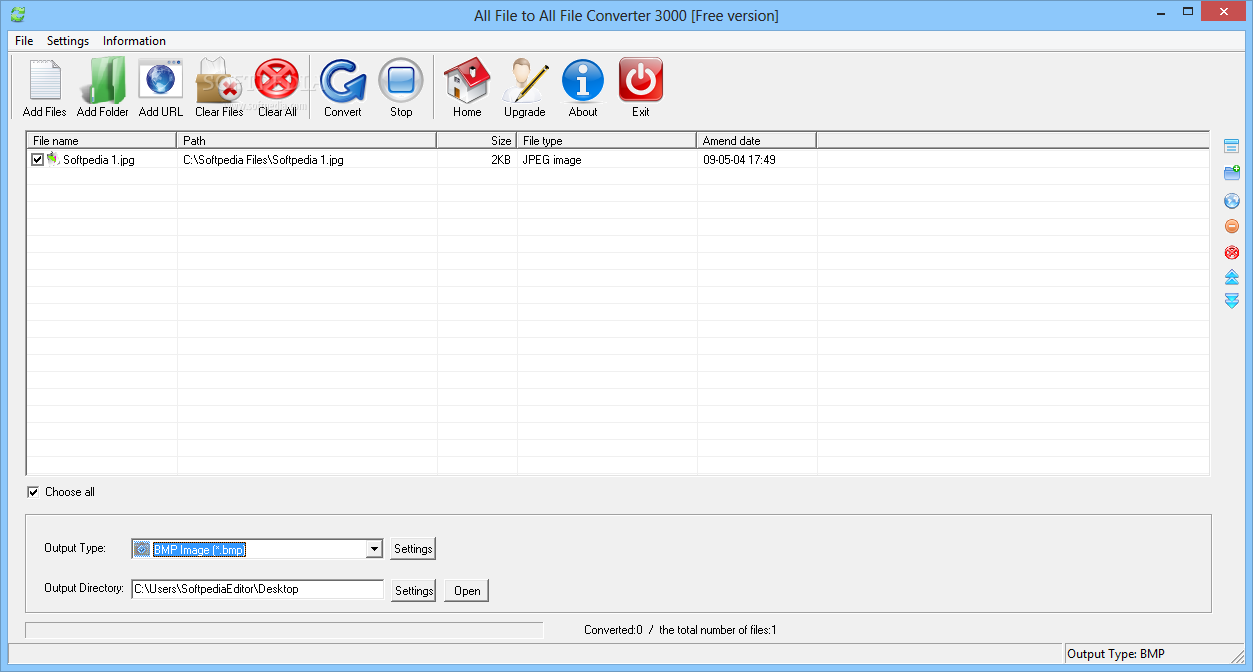Expand the Information menu

pyautogui.click(x=134, y=41)
